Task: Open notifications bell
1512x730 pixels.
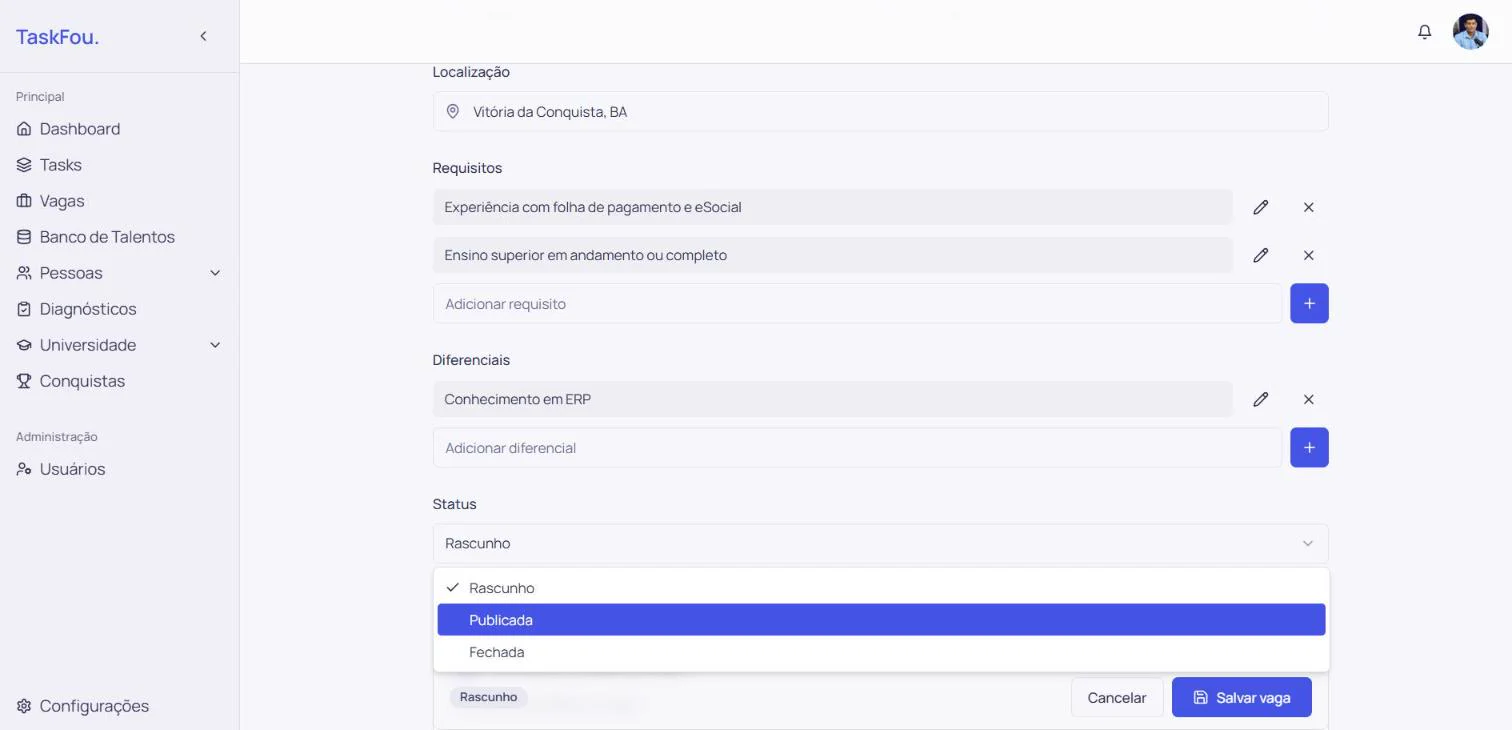Action: point(1425,32)
